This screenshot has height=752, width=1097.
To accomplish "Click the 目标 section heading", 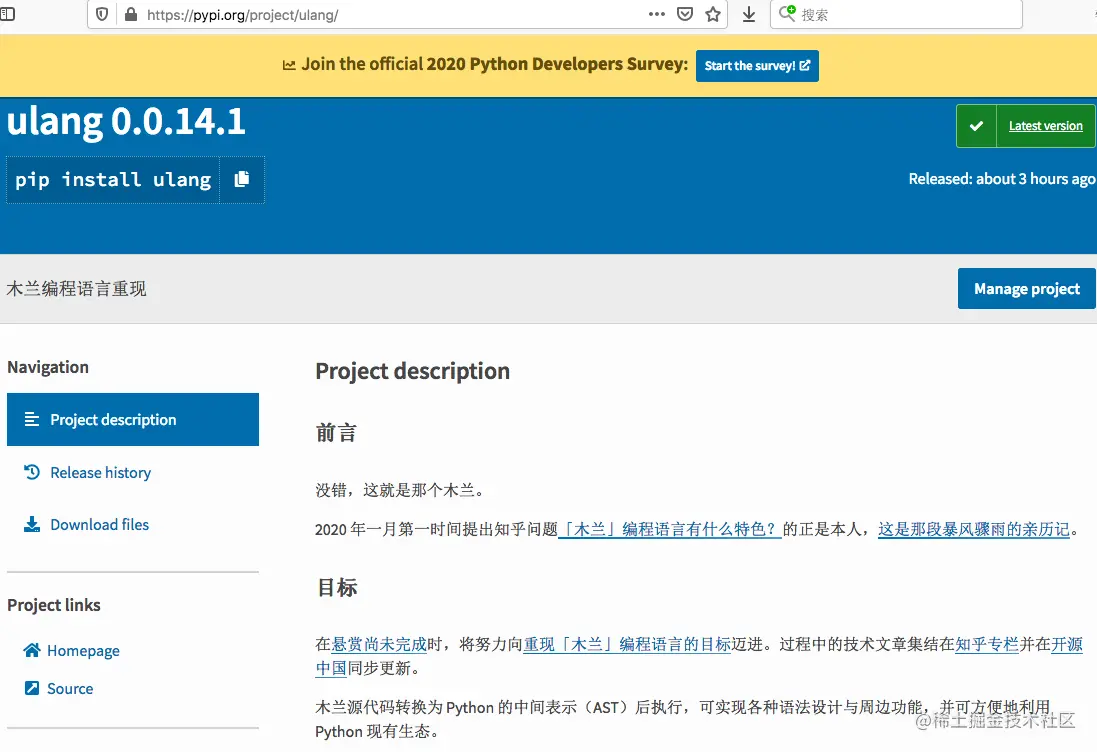I will click(337, 587).
